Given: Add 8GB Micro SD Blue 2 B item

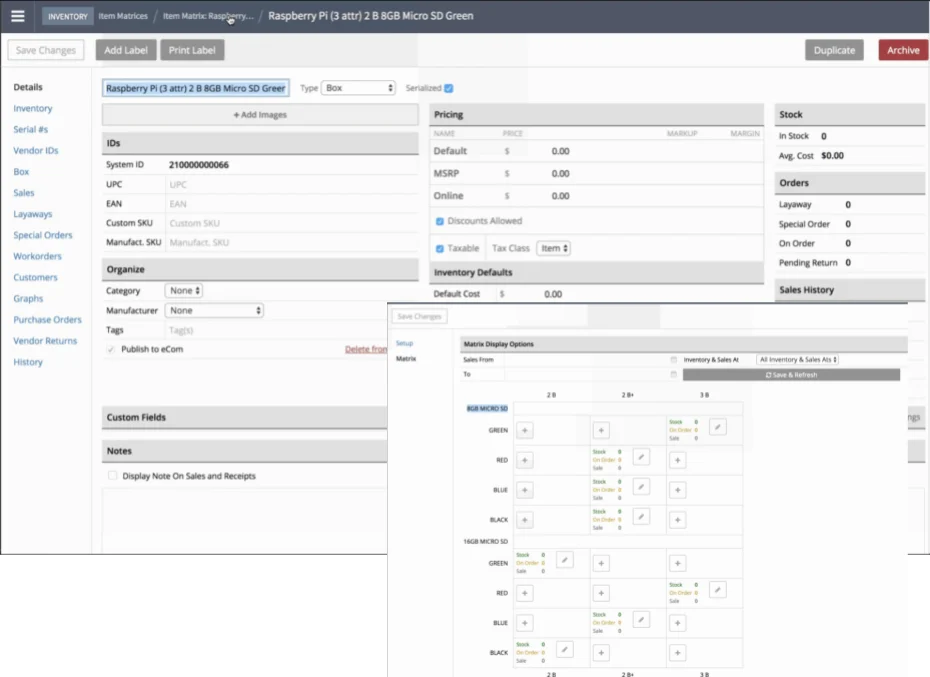Looking at the screenshot, I should 524,490.
